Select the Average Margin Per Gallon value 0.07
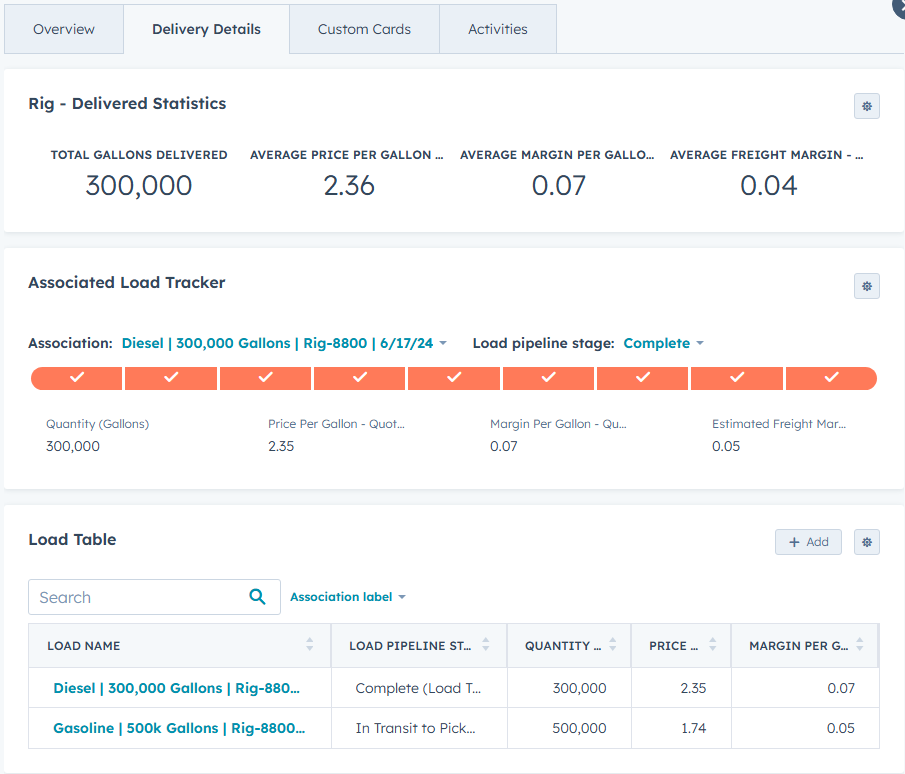 [x=559, y=186]
